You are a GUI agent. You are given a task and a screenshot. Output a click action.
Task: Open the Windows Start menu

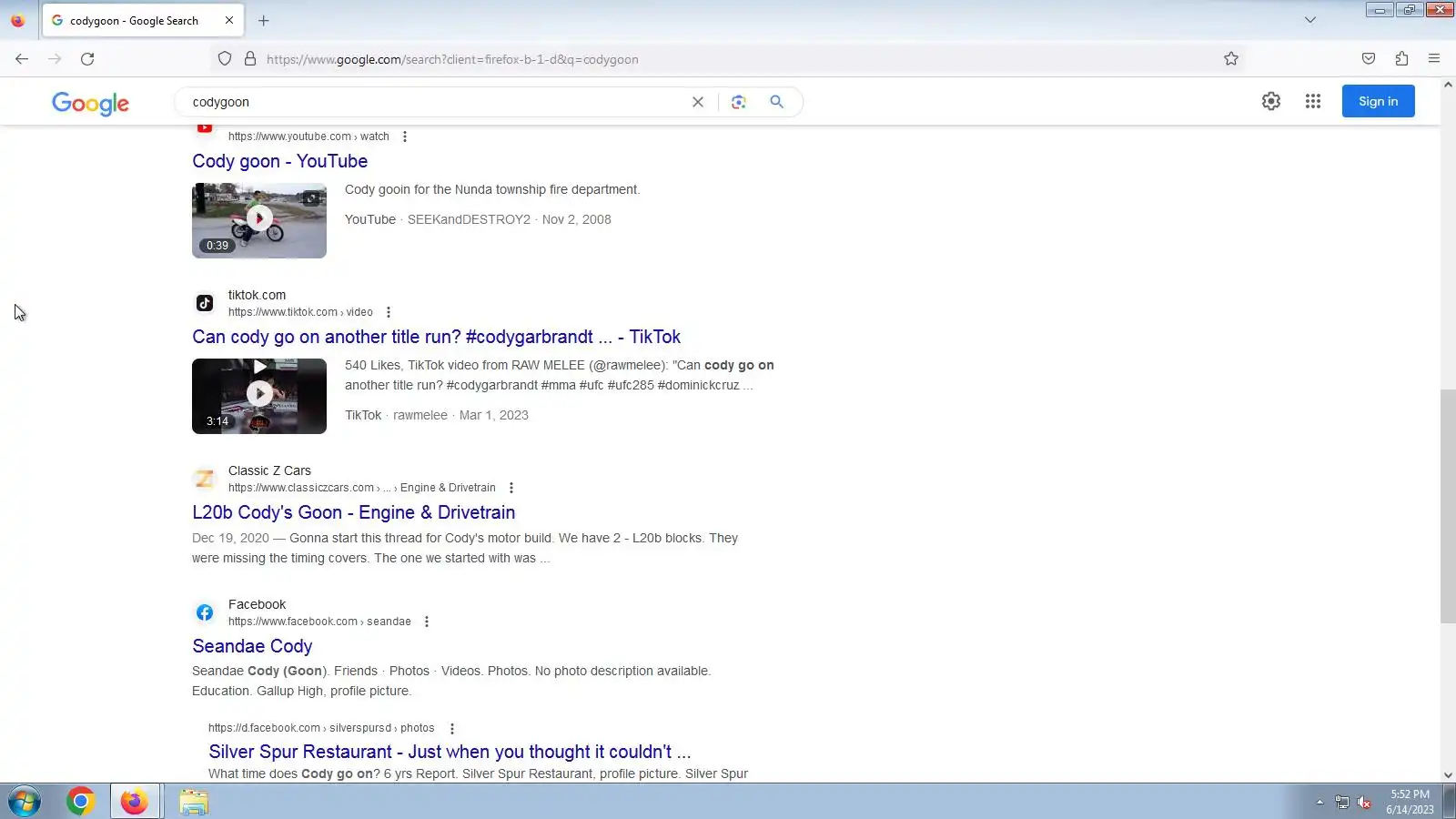pyautogui.click(x=25, y=802)
